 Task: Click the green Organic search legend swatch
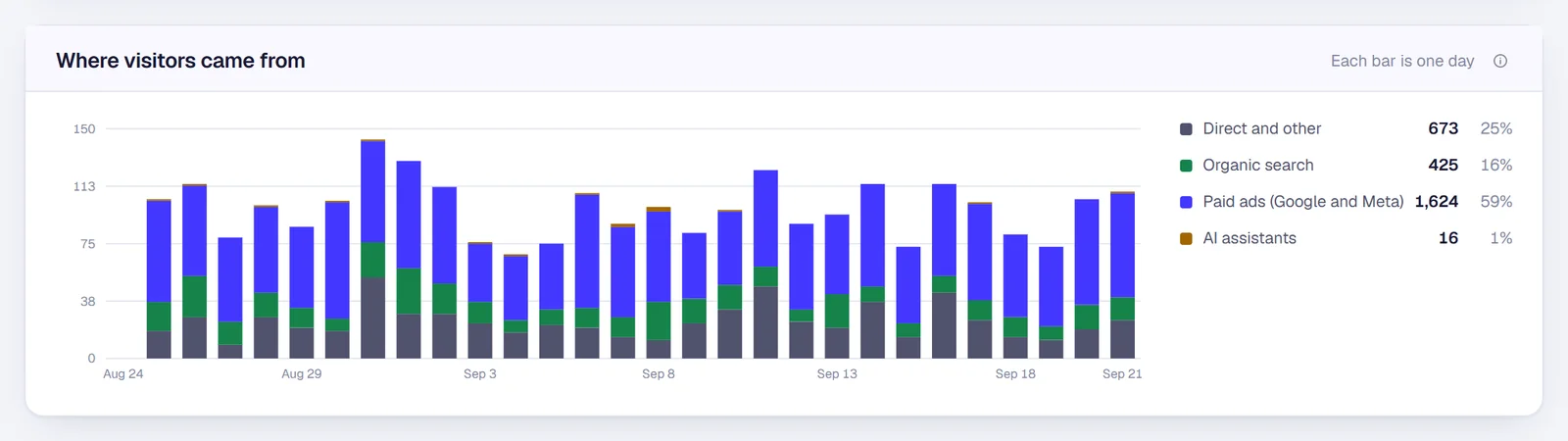[x=1186, y=166]
